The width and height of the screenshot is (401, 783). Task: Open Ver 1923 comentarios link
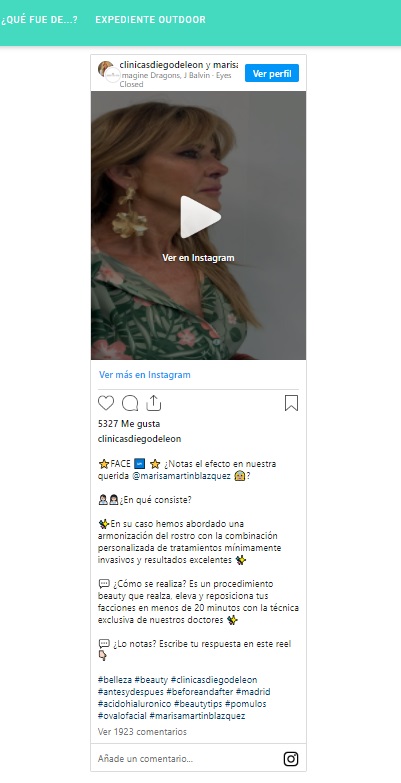tap(142, 732)
